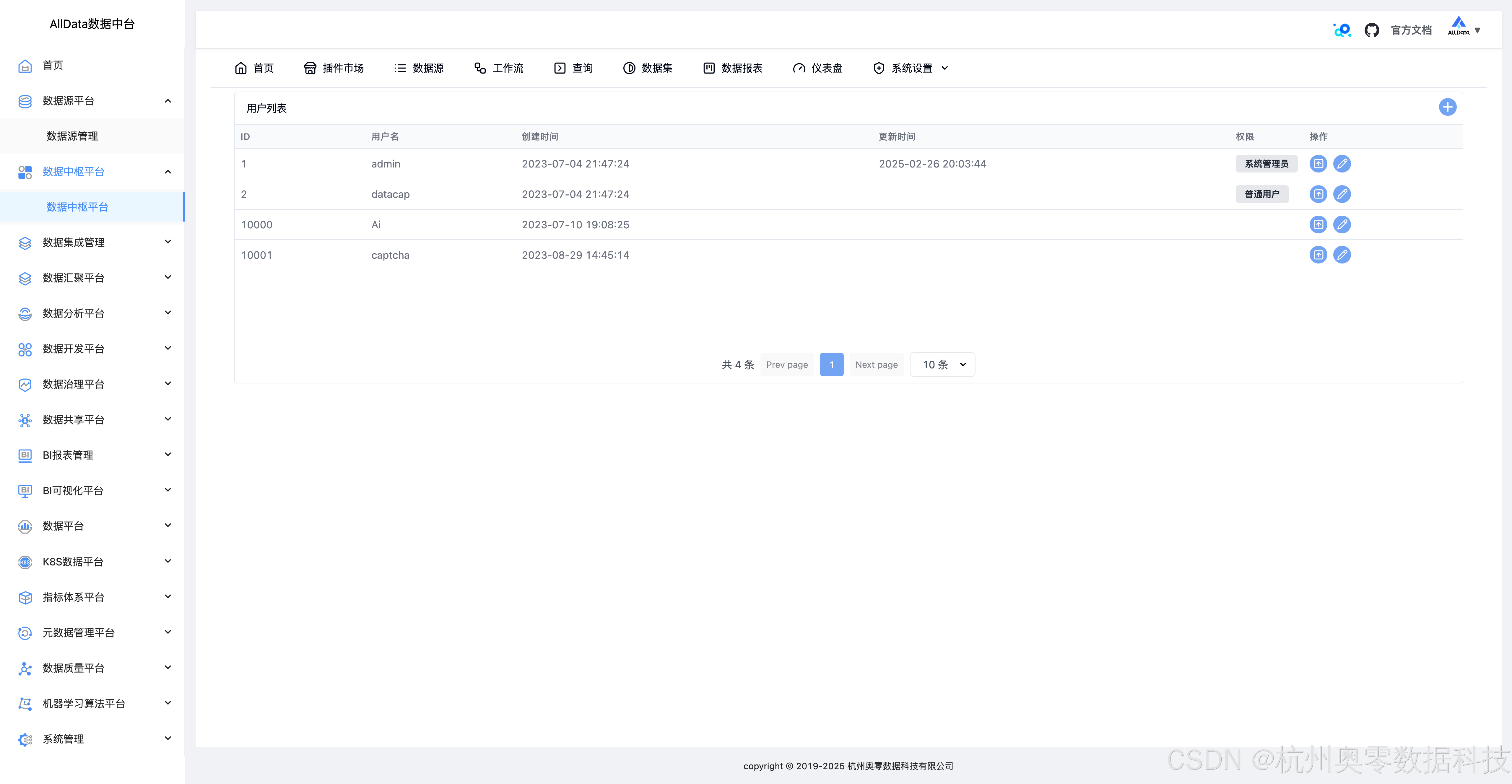The image size is (1512, 784).
Task: Open the 工作流 top menu item
Action: (499, 68)
